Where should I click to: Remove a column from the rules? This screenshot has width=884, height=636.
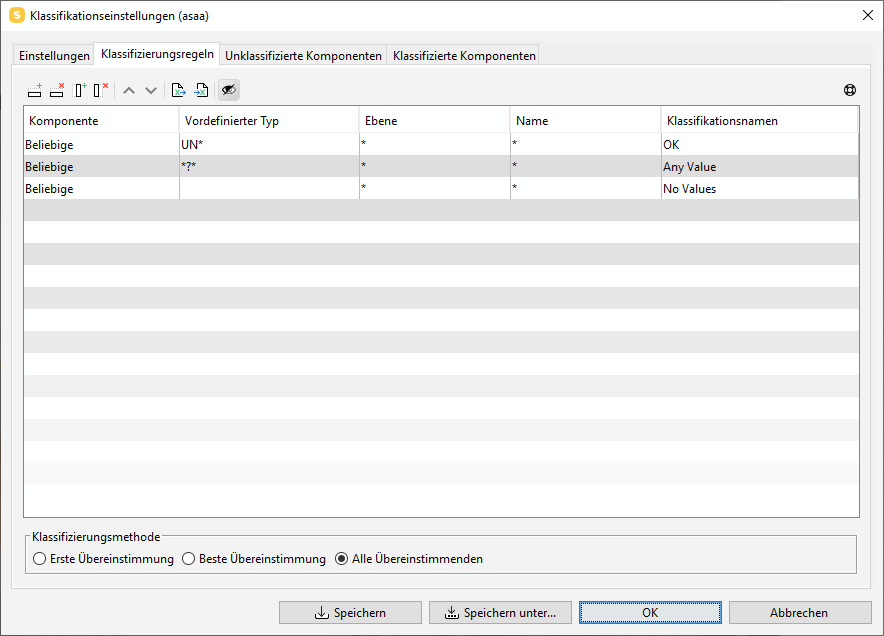click(x=101, y=90)
